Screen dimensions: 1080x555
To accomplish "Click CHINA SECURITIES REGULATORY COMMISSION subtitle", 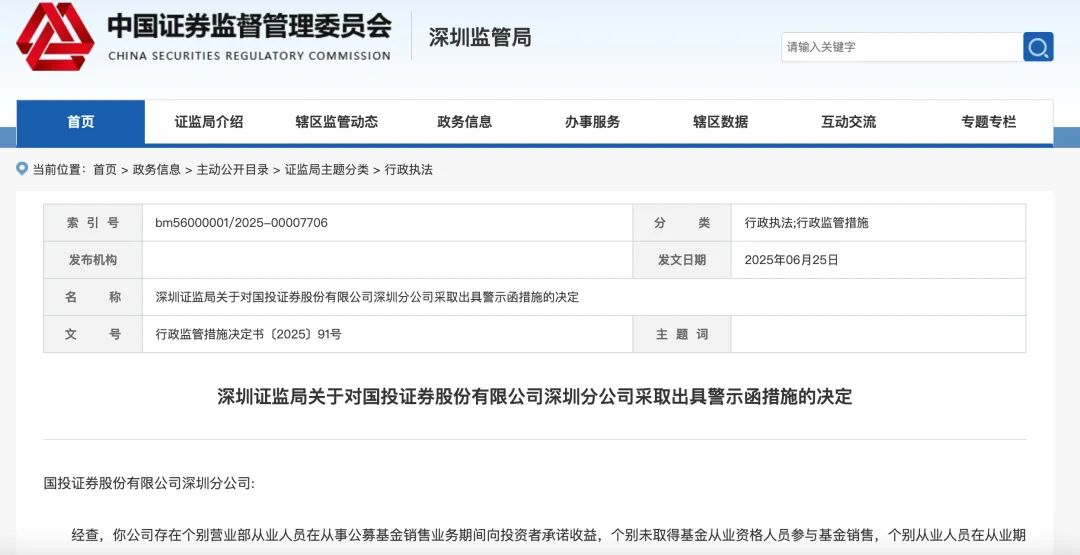I will [x=249, y=56].
